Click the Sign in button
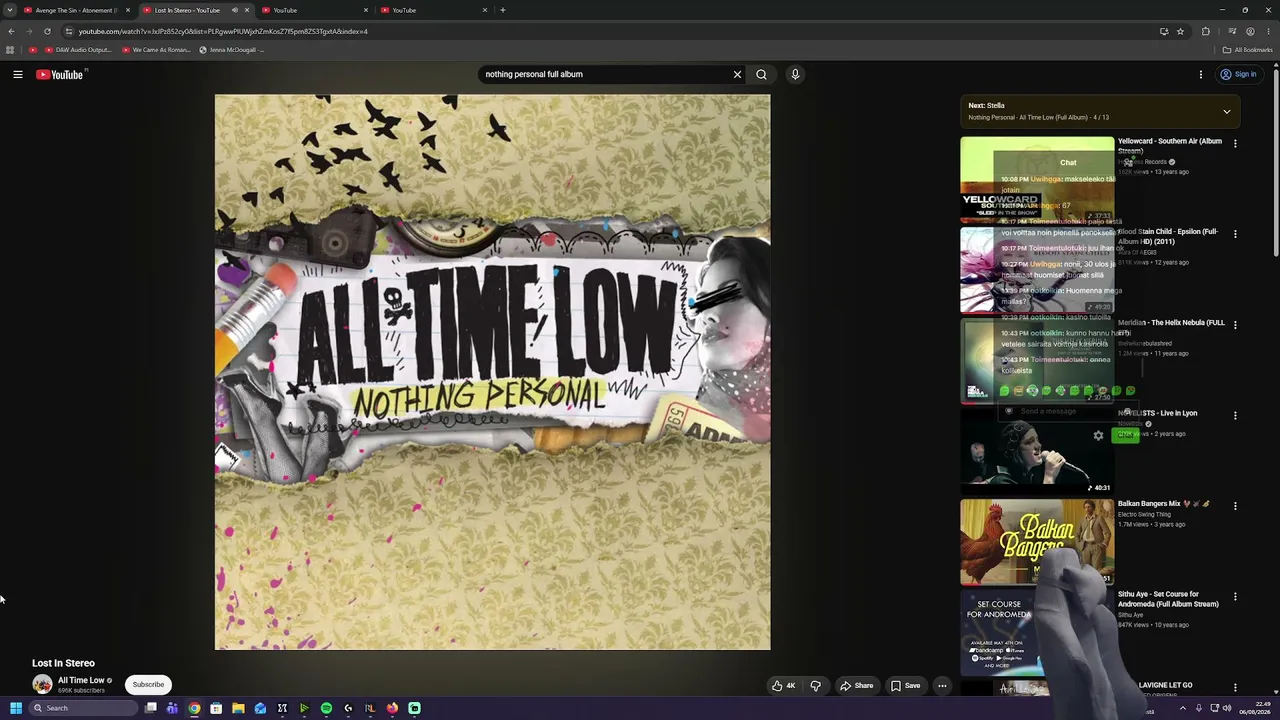 coord(1238,74)
